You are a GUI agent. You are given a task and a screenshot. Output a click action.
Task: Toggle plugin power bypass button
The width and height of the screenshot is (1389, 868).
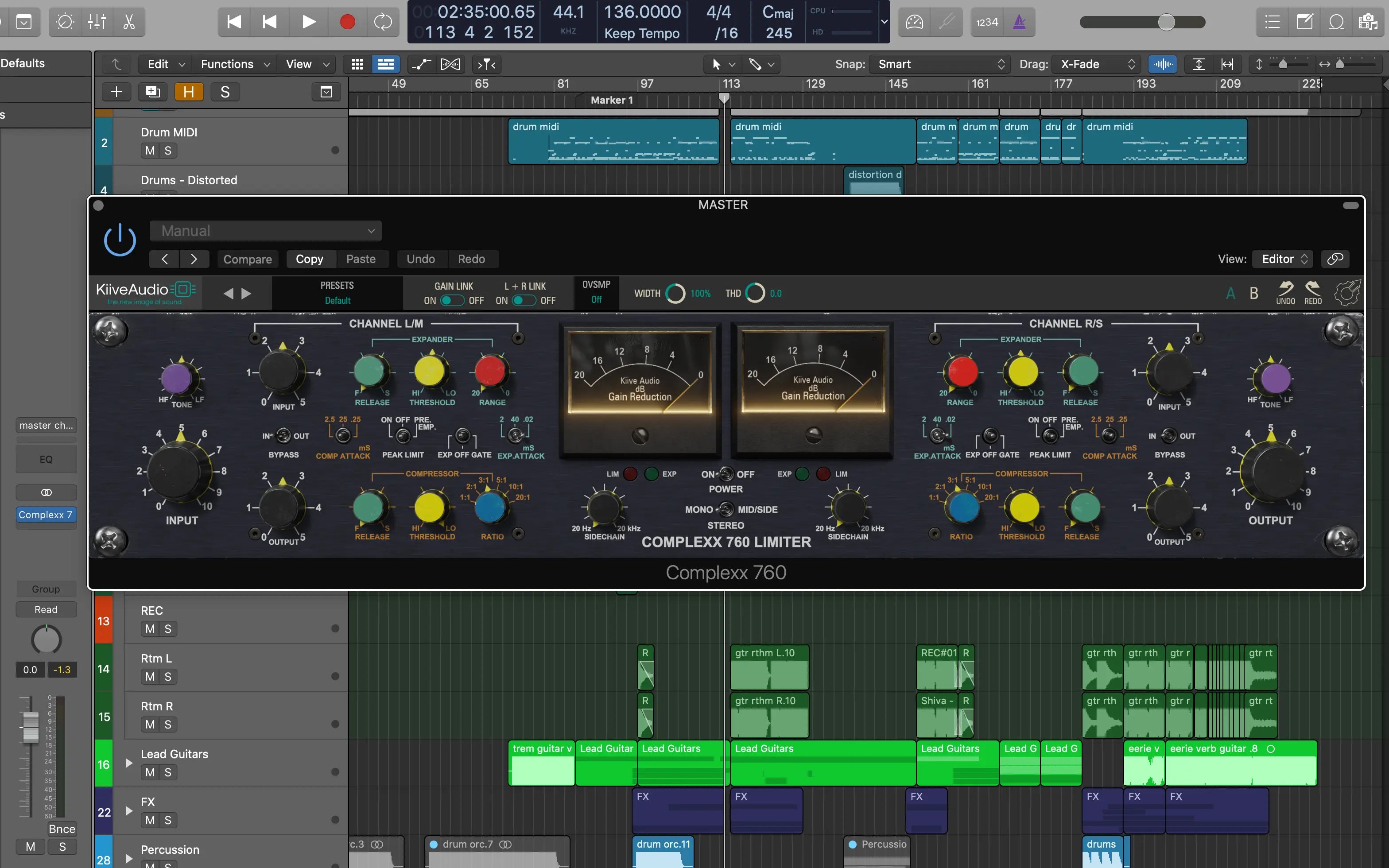120,240
